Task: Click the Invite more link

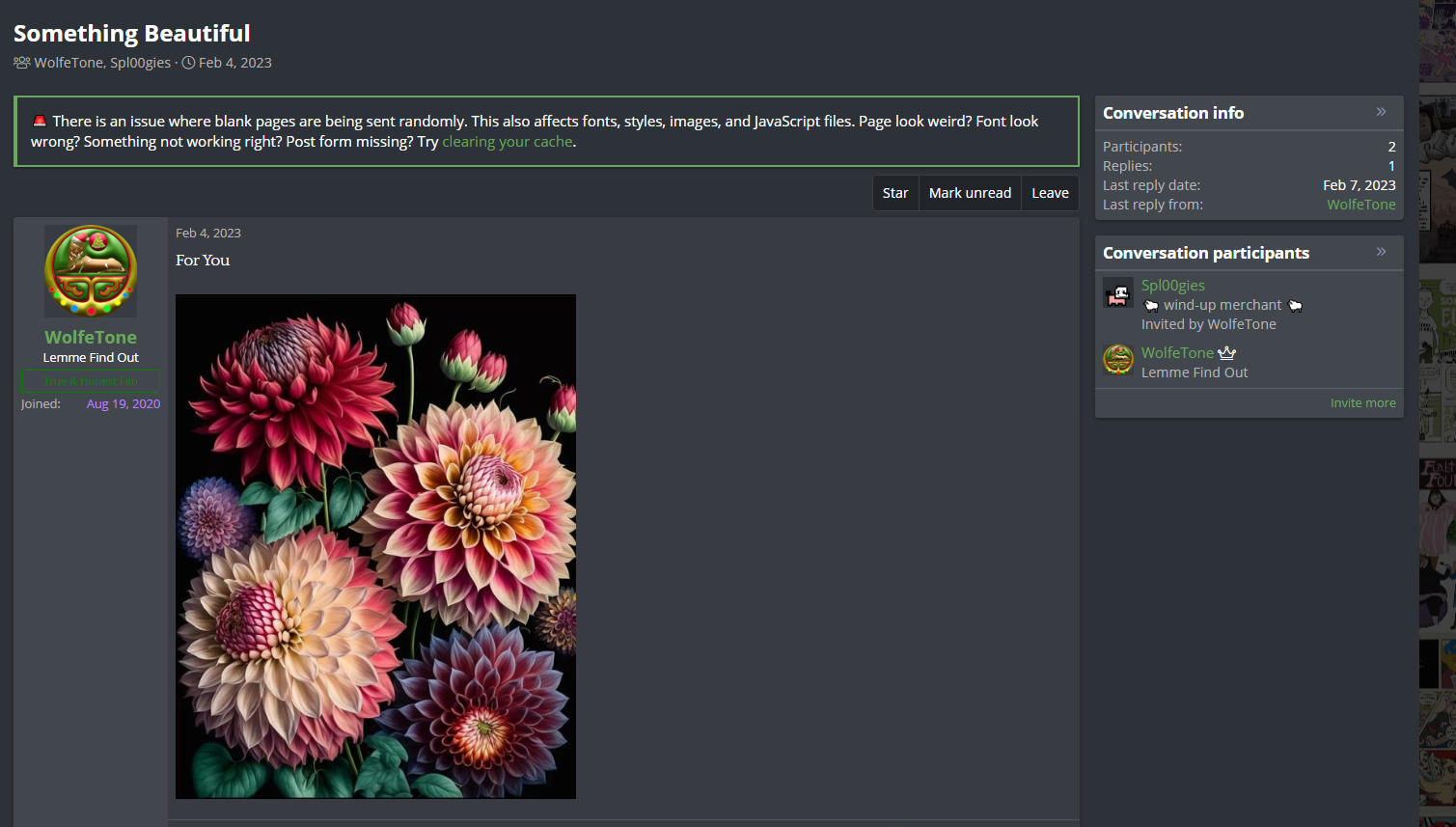Action: [1362, 403]
